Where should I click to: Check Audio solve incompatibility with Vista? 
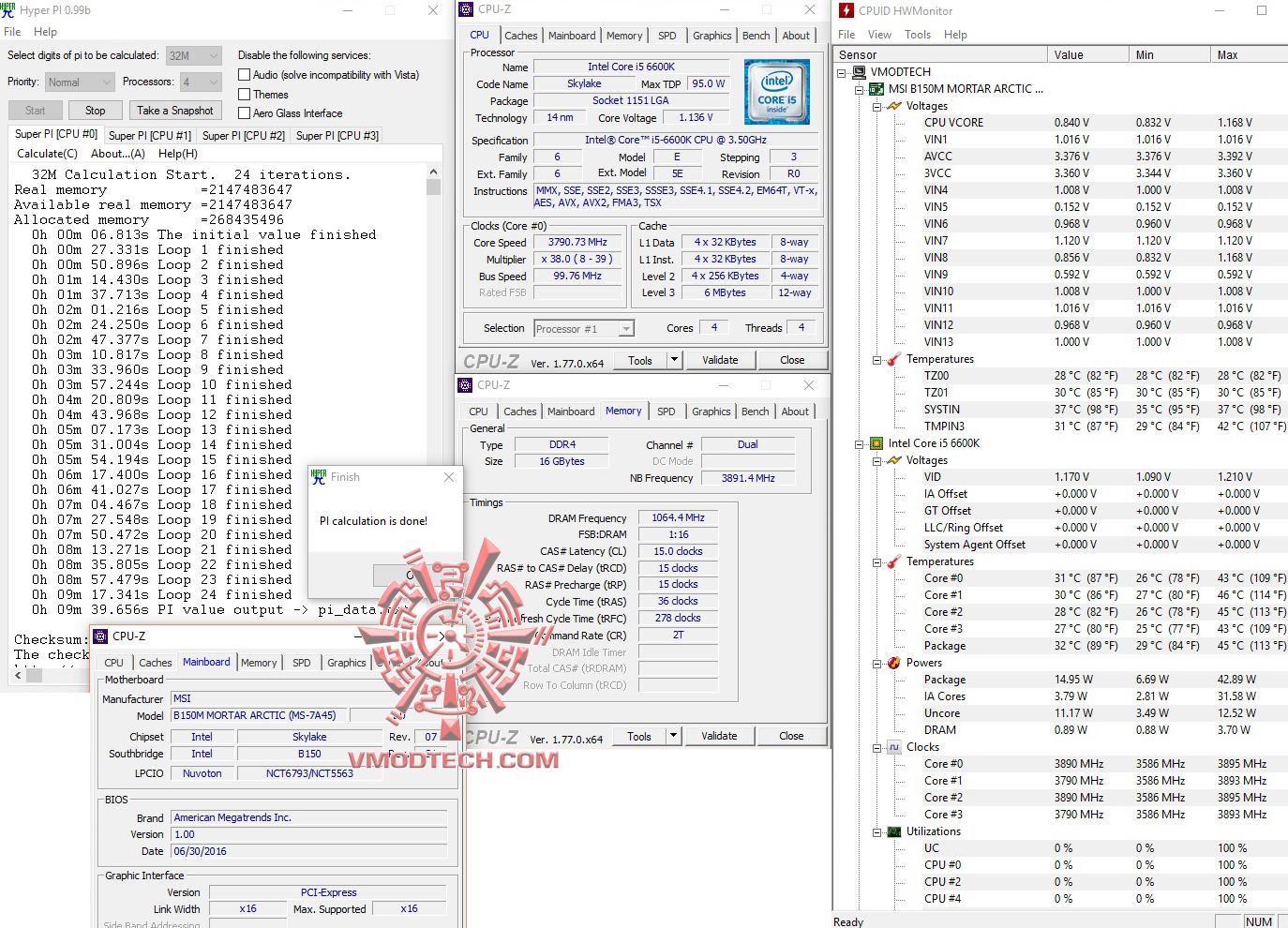[245, 74]
